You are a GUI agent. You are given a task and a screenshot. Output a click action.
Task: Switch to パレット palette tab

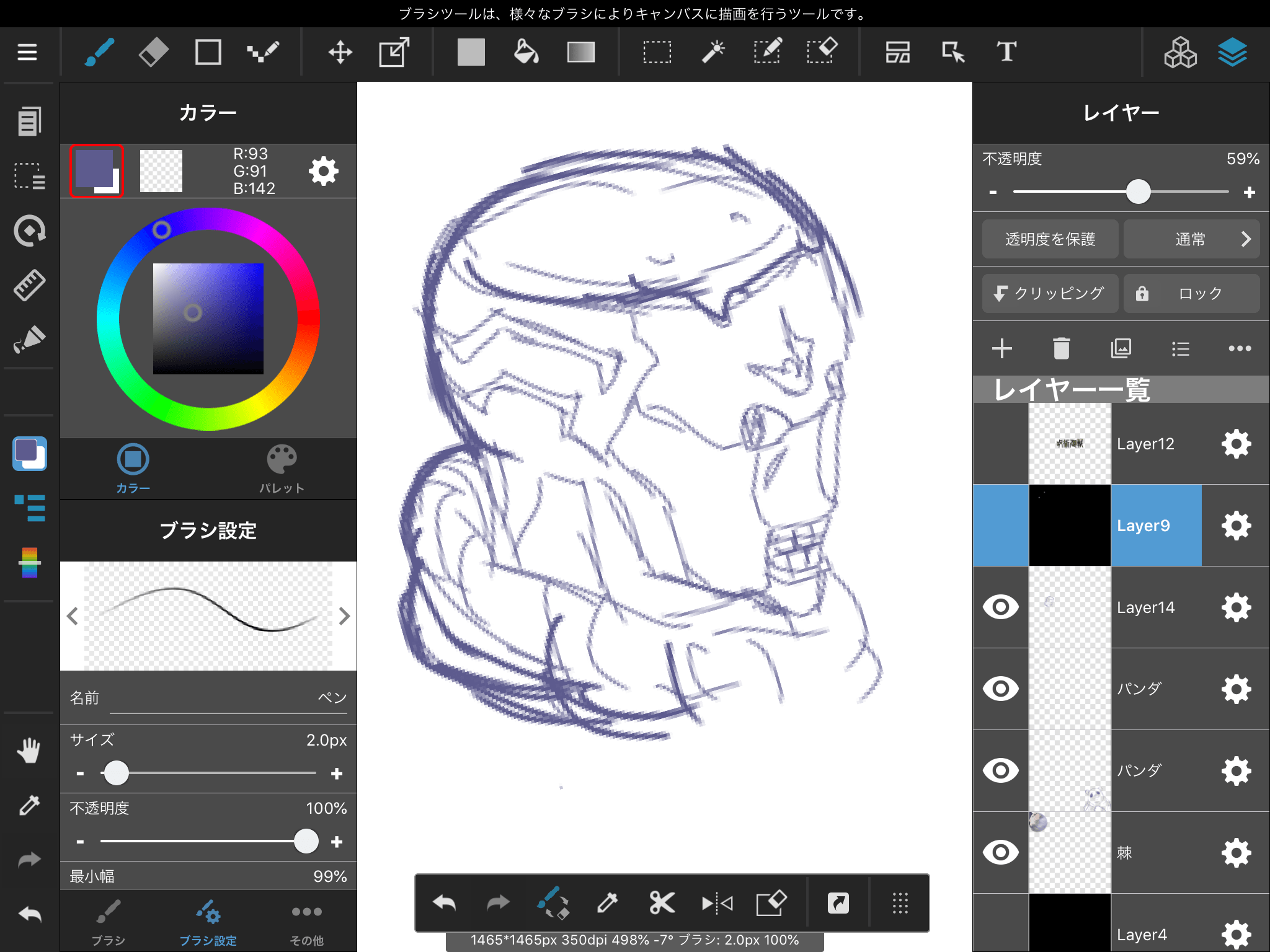pos(282,469)
